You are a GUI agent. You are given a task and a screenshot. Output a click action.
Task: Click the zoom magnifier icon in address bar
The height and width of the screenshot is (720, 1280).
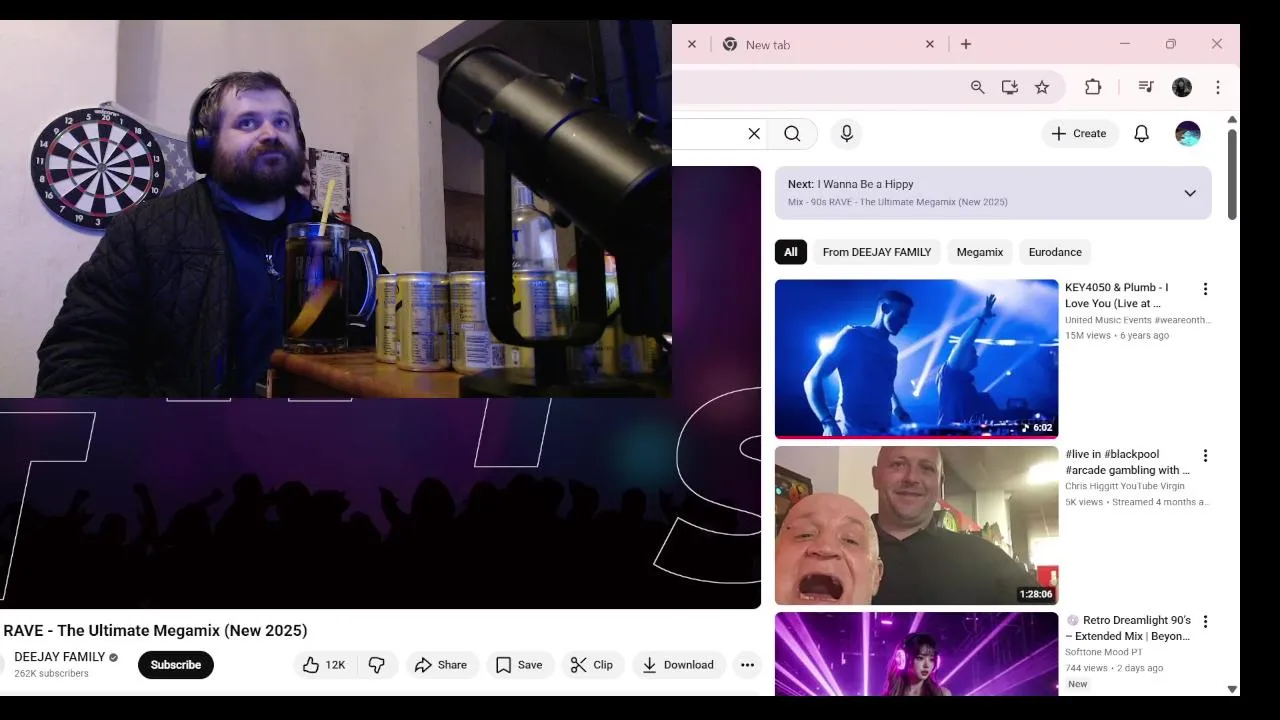pos(978,87)
